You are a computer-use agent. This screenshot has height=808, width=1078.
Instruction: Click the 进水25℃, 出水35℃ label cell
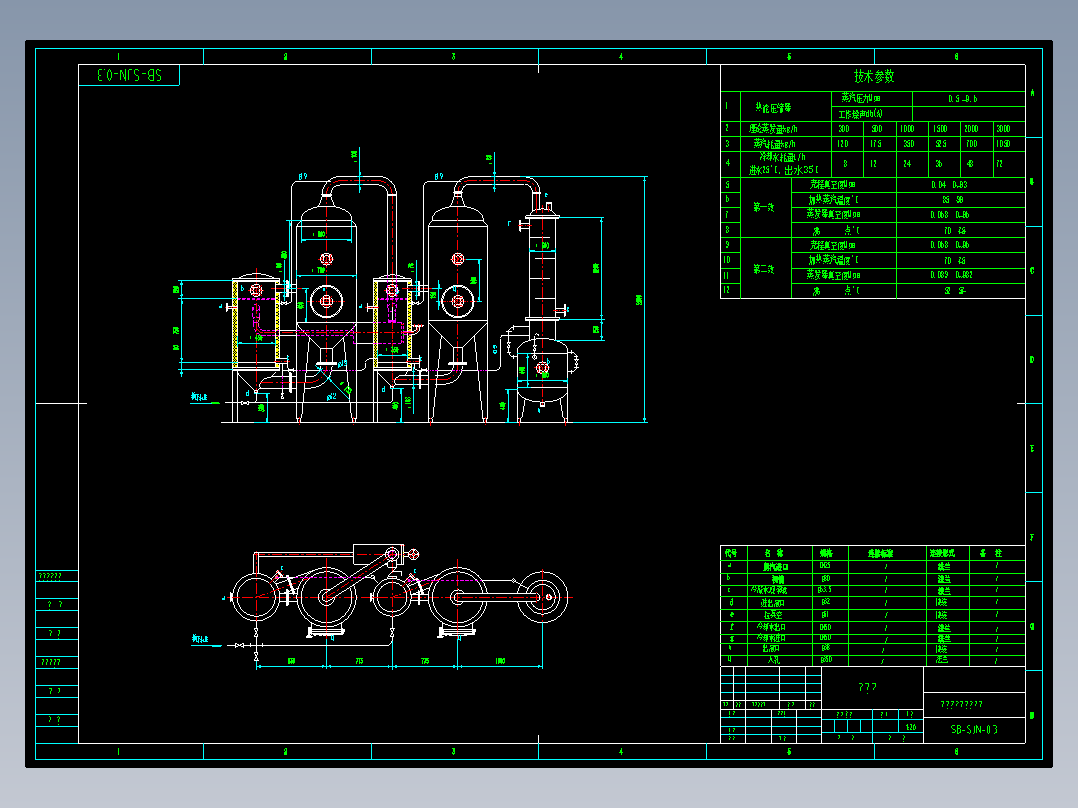[x=784, y=170]
